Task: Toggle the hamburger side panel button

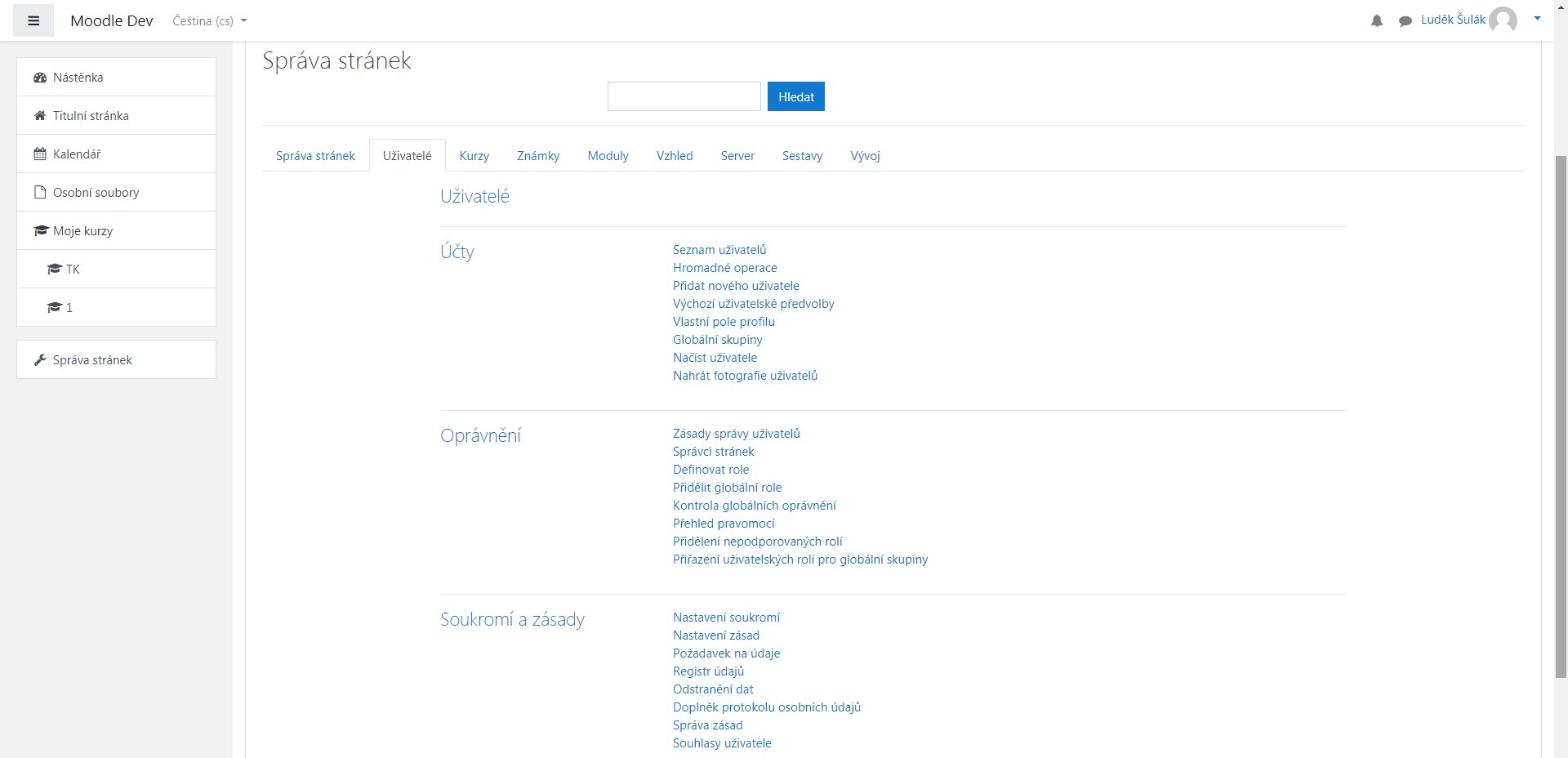Action: [x=33, y=21]
